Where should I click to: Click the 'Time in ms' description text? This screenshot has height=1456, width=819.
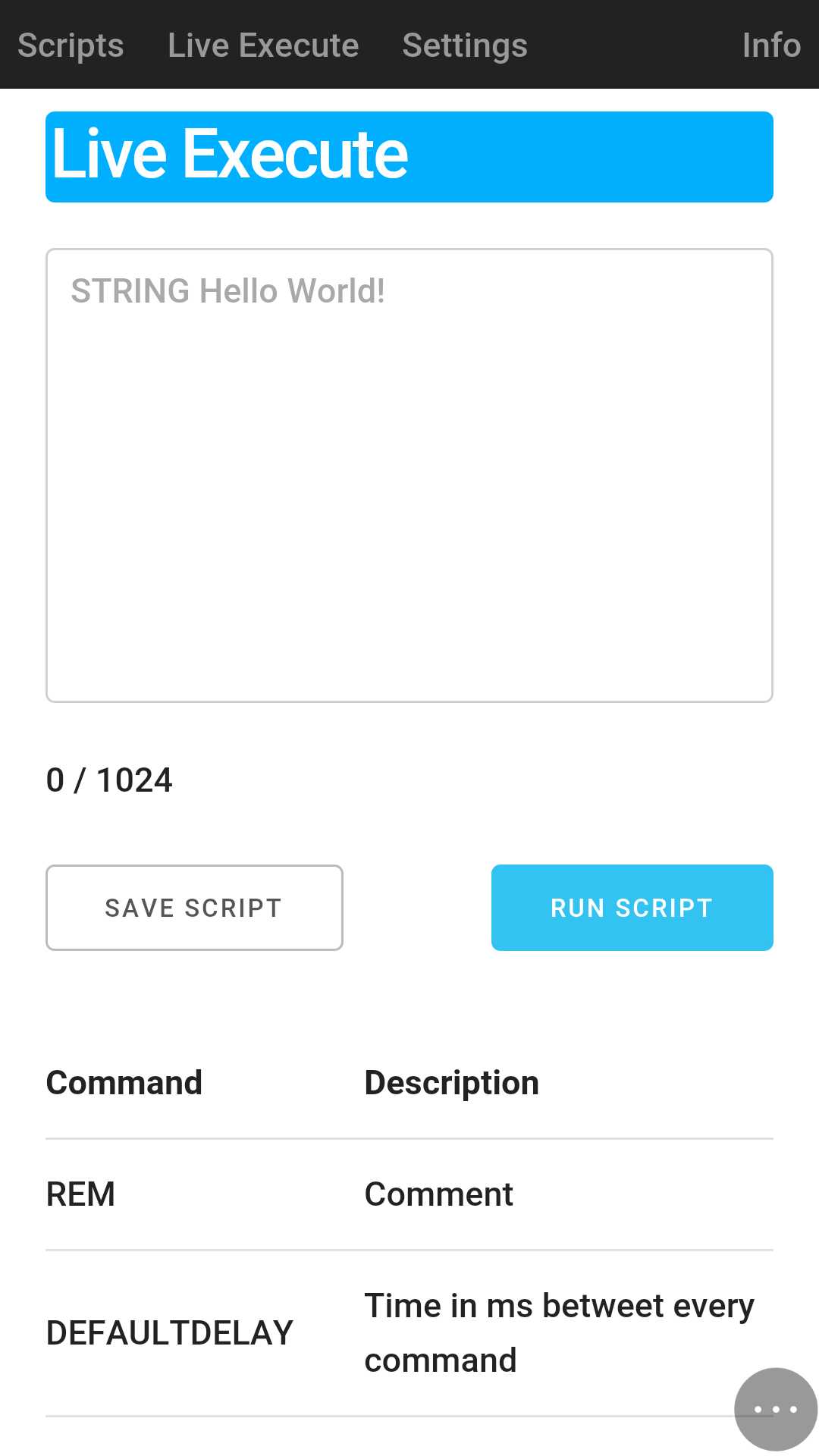coord(559,1333)
